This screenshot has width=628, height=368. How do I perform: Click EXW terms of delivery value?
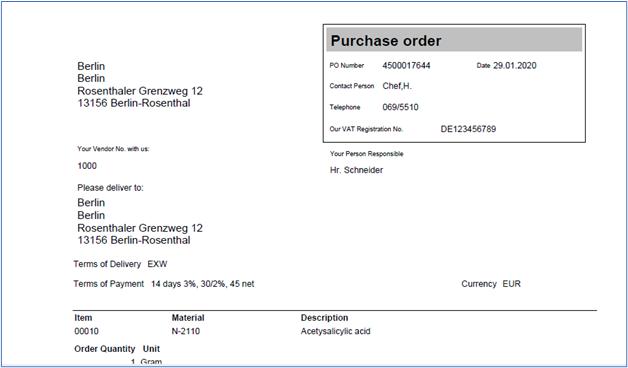click(157, 264)
